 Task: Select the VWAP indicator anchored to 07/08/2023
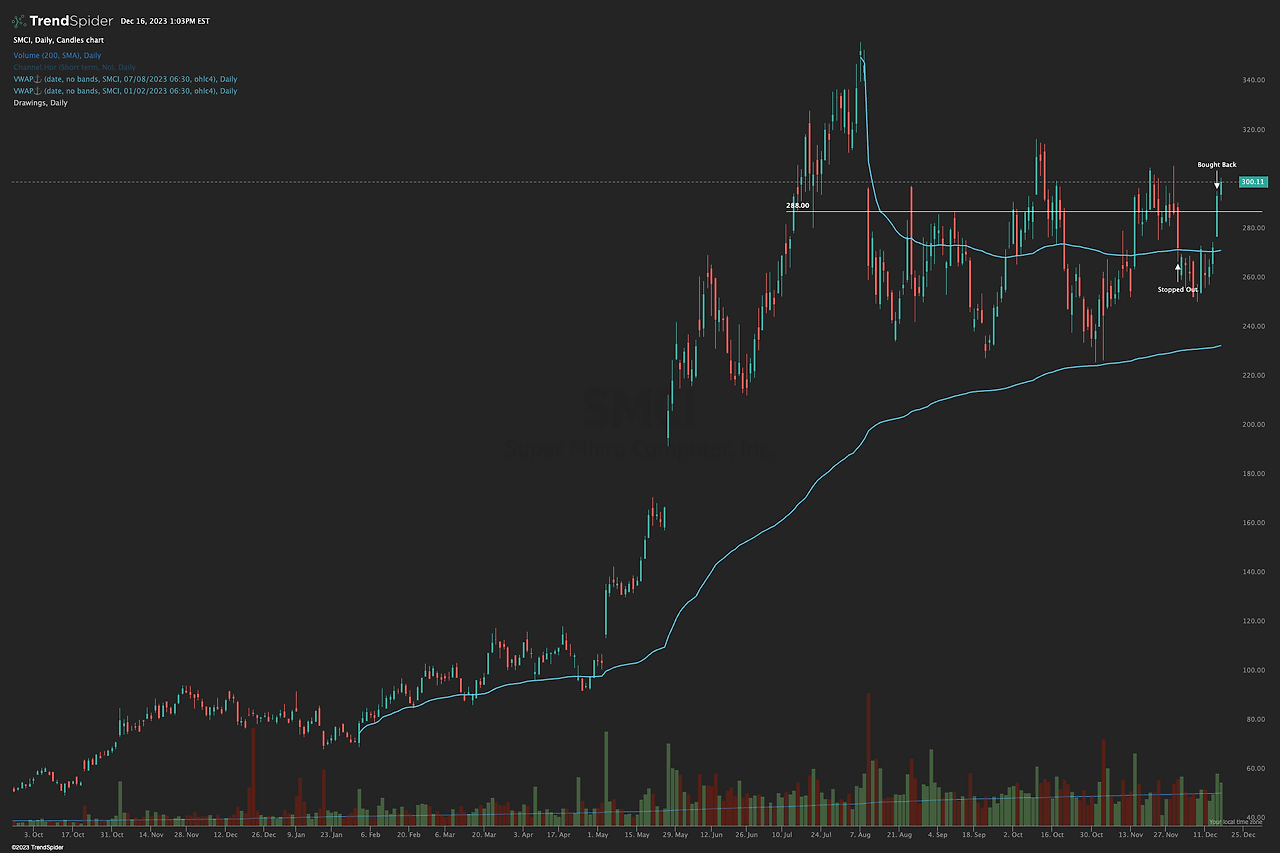125,79
